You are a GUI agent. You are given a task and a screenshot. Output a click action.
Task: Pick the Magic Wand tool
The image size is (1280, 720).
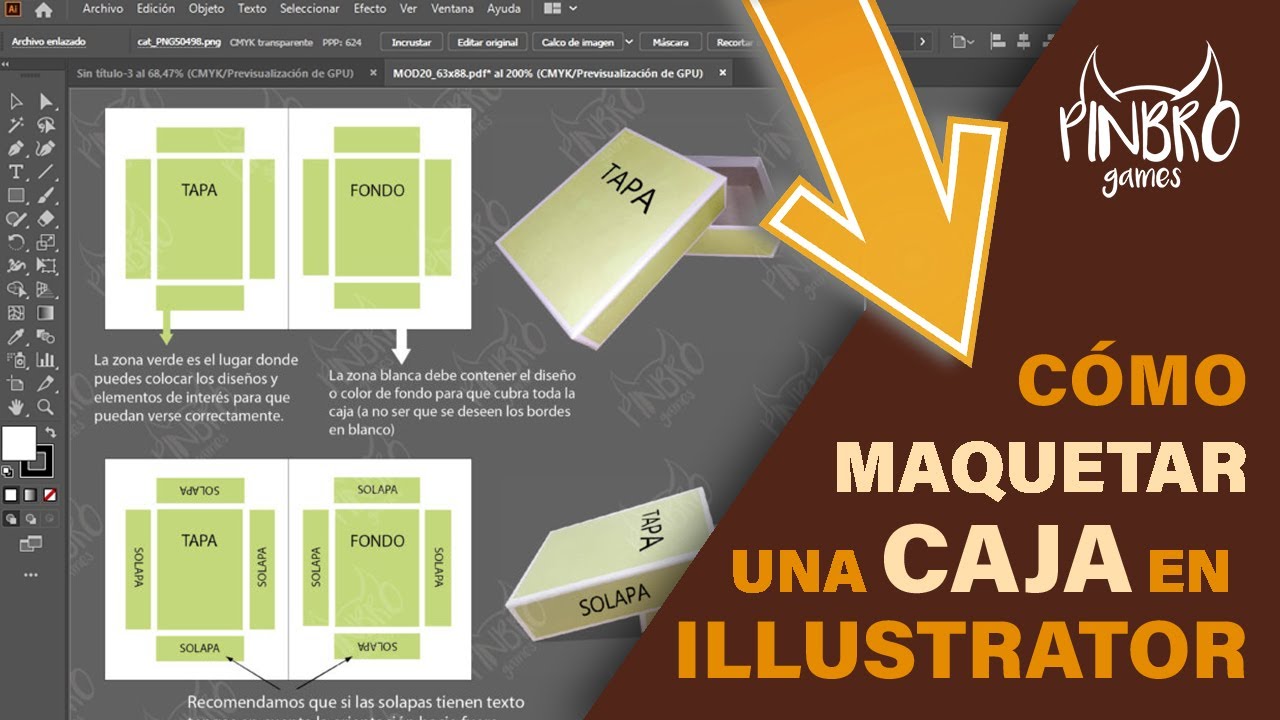pyautogui.click(x=16, y=125)
